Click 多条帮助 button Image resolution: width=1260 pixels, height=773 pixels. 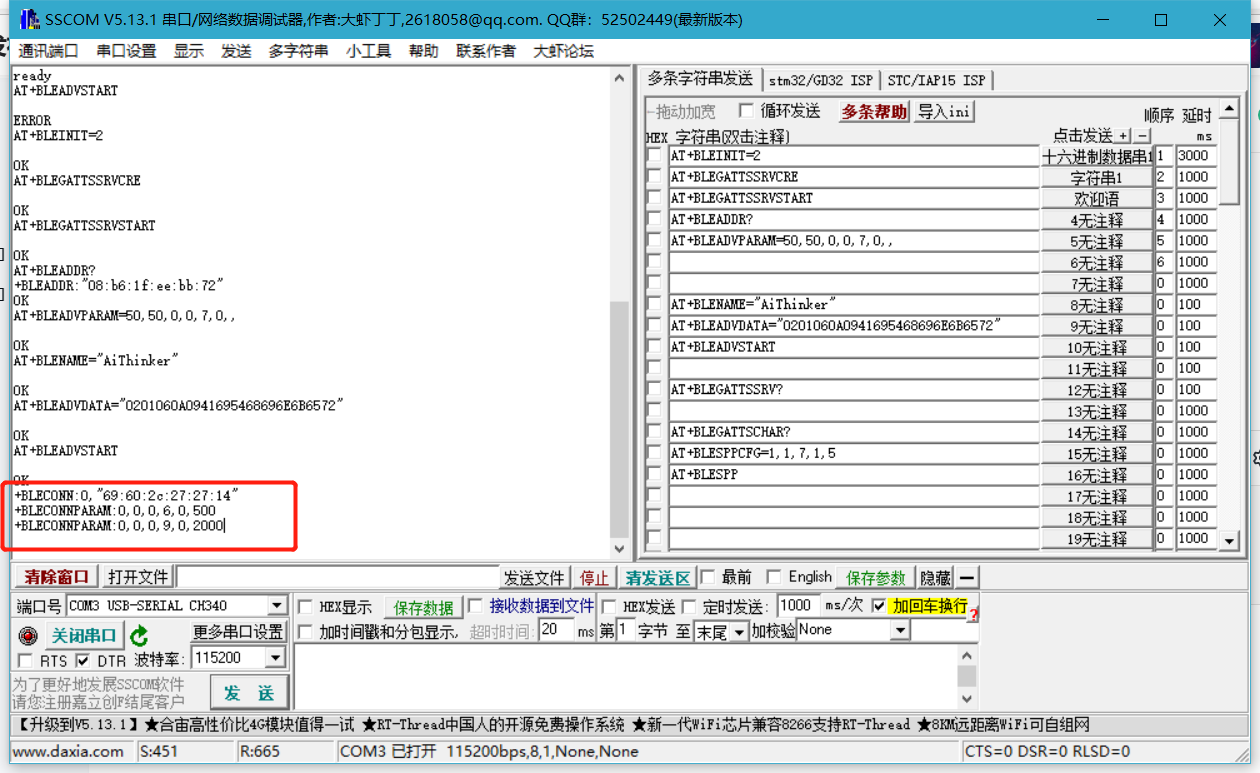click(874, 111)
